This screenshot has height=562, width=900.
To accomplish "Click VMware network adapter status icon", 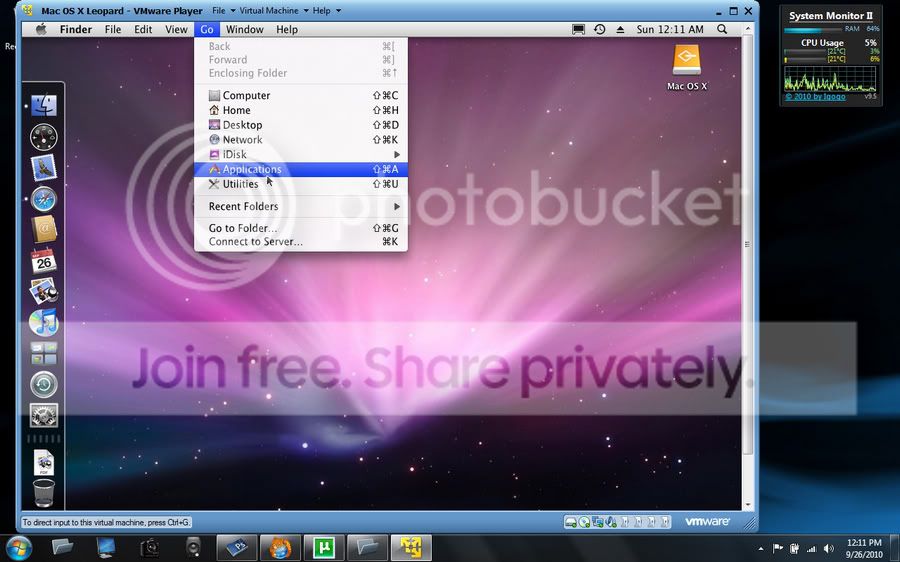I will point(598,522).
